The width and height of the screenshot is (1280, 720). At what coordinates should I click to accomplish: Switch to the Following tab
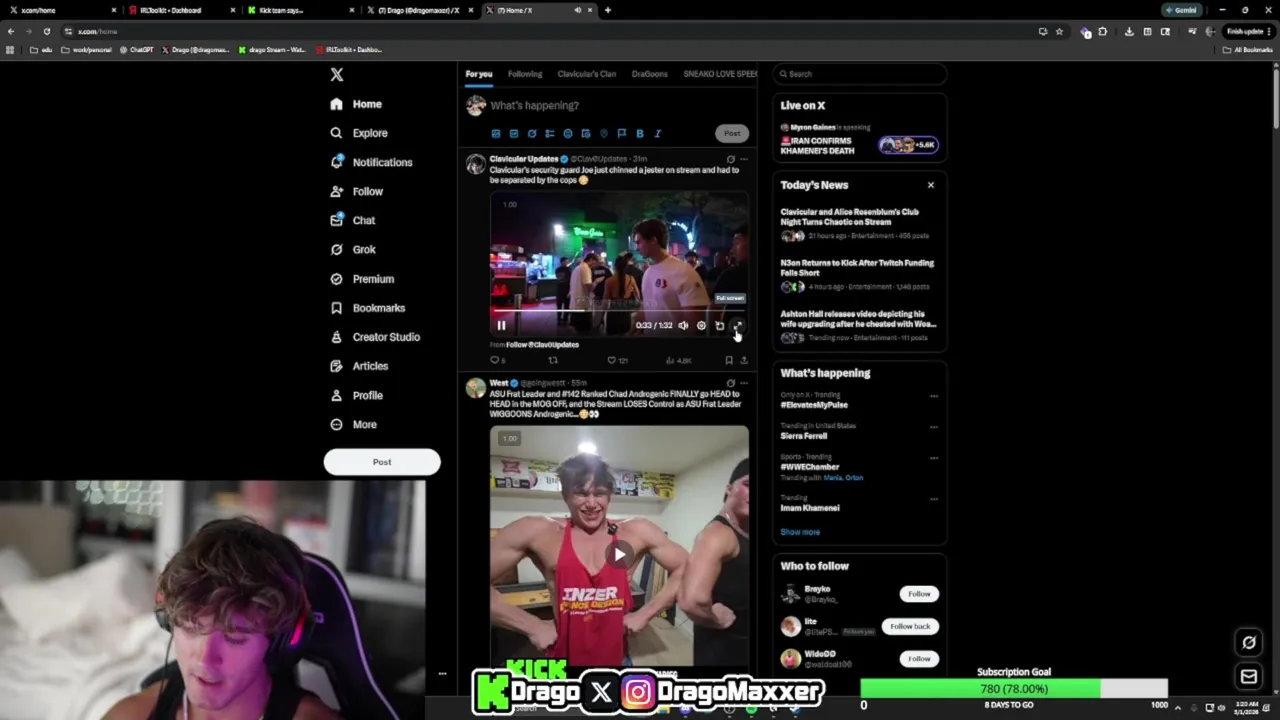[x=524, y=74]
